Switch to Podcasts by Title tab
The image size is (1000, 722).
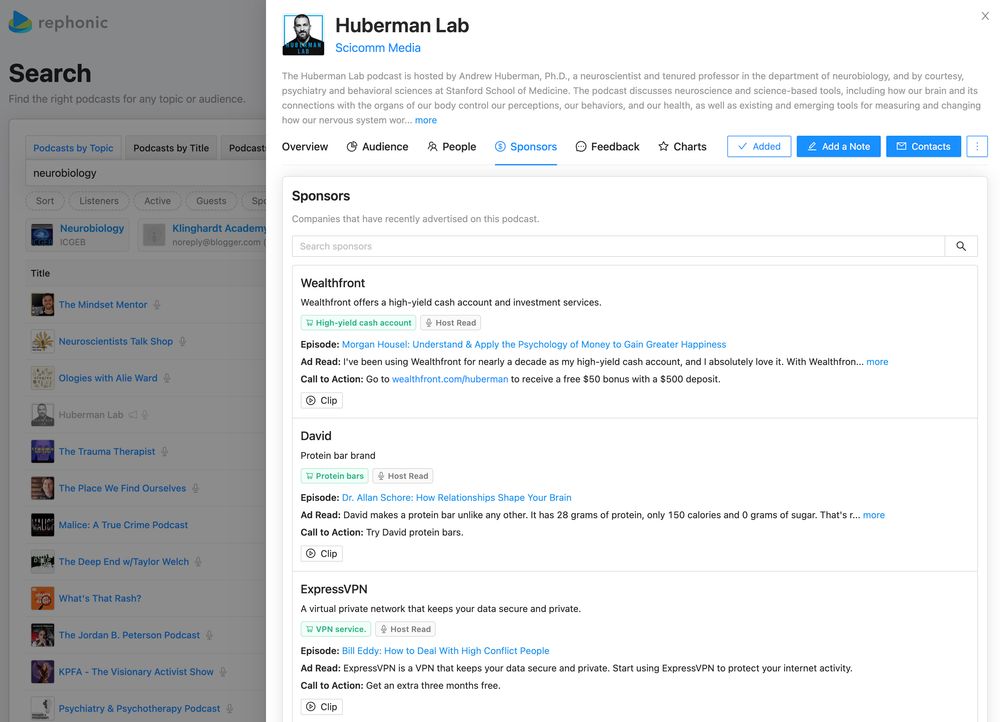point(171,148)
